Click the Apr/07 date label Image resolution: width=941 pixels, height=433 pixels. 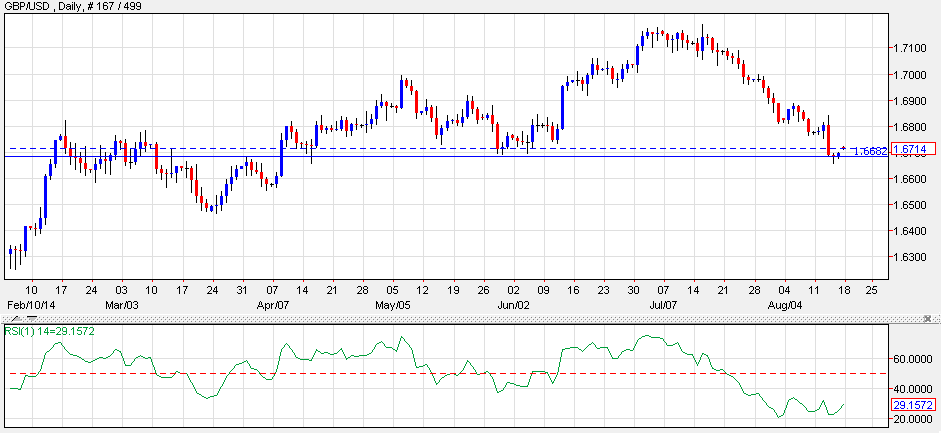tap(273, 303)
